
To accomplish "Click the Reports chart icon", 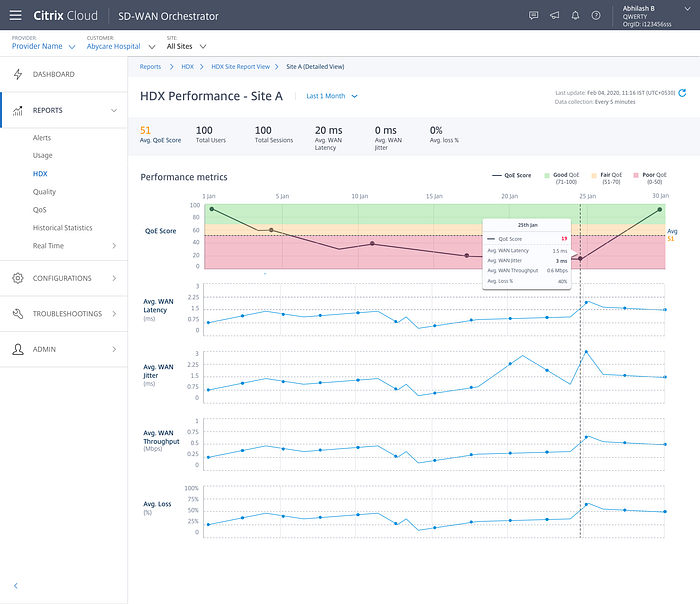I will click(18, 111).
